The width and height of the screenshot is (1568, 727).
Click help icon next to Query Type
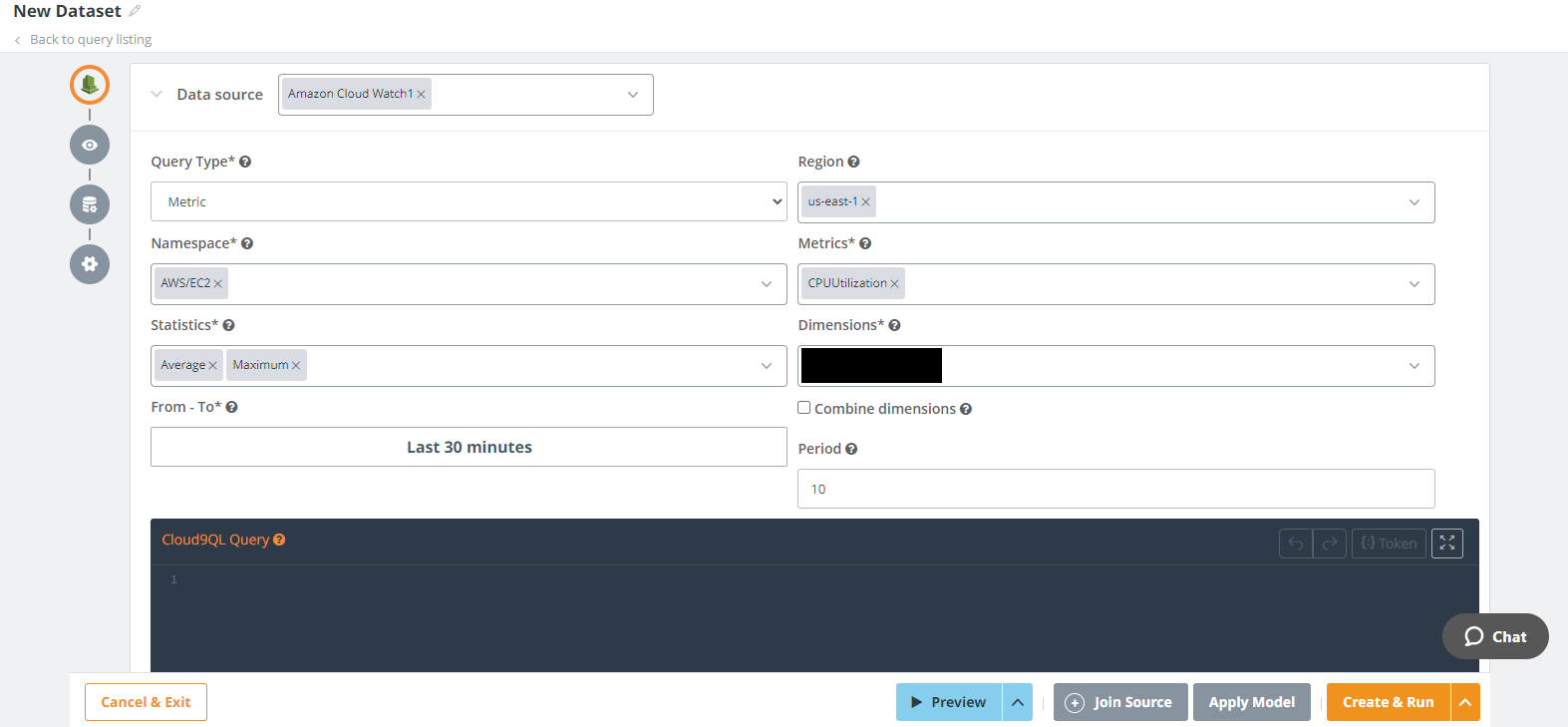pos(245,162)
